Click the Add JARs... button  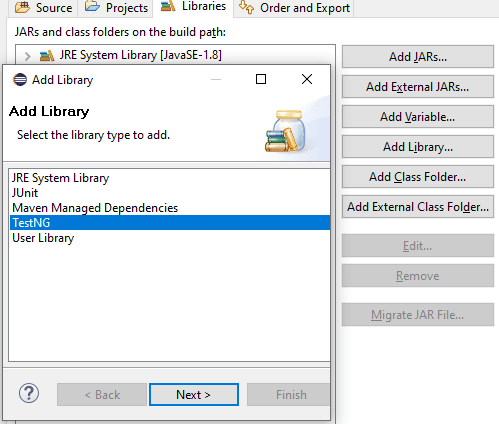(418, 57)
